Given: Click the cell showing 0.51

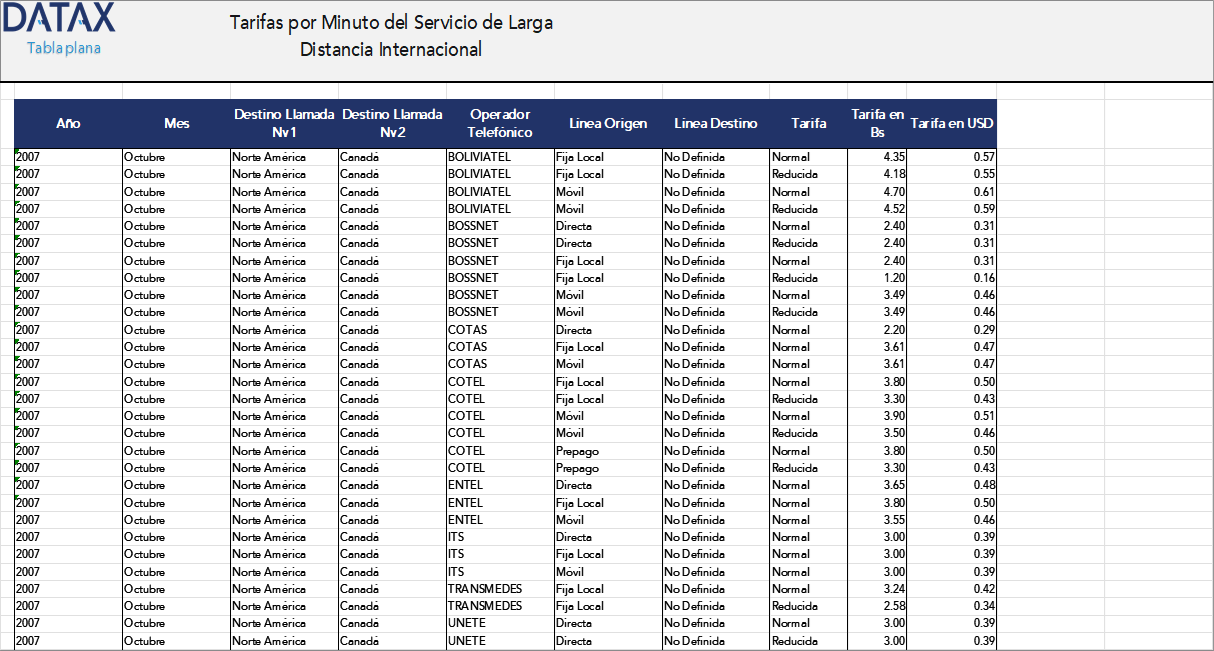Looking at the screenshot, I should pyautogui.click(x=952, y=416).
